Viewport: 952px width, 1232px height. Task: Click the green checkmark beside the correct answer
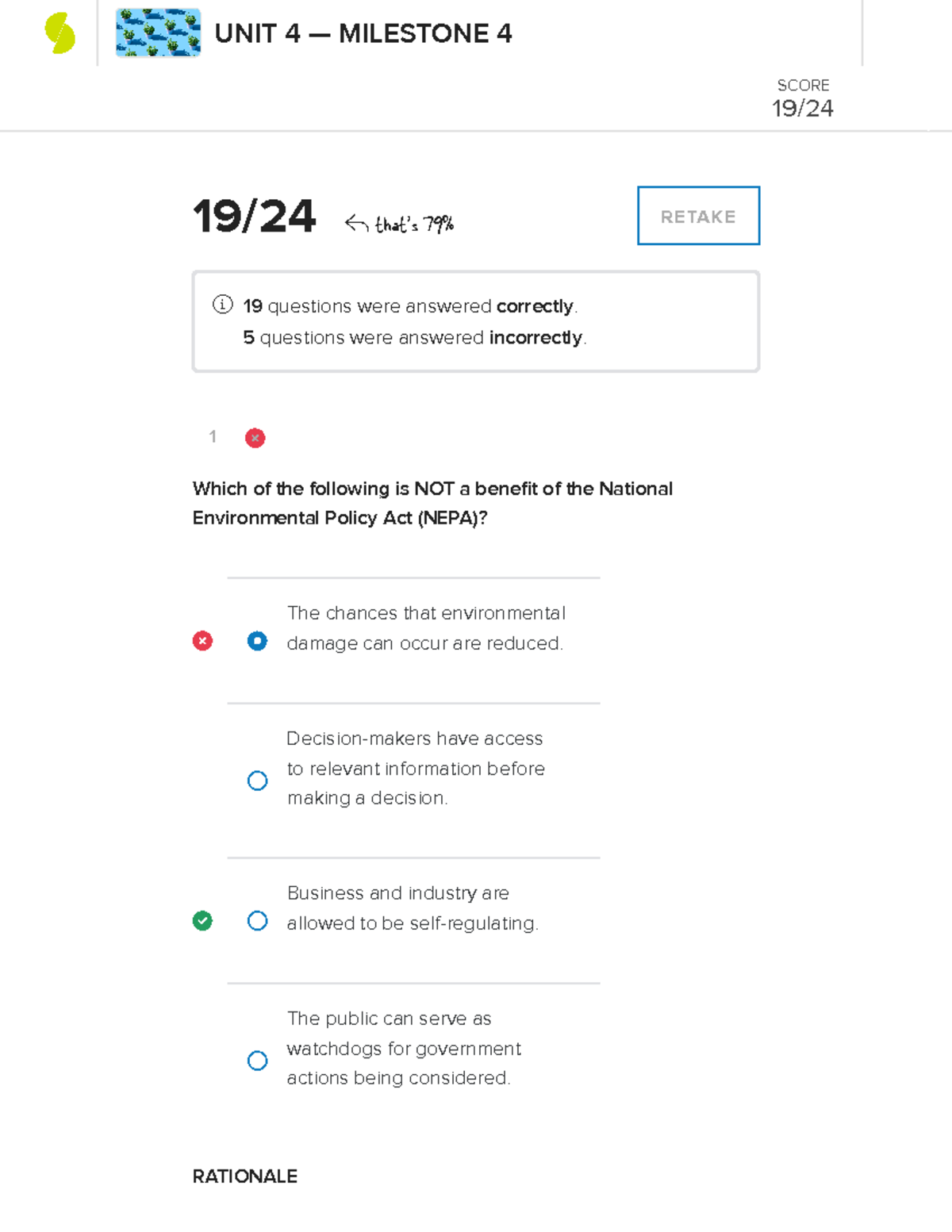[x=203, y=920]
